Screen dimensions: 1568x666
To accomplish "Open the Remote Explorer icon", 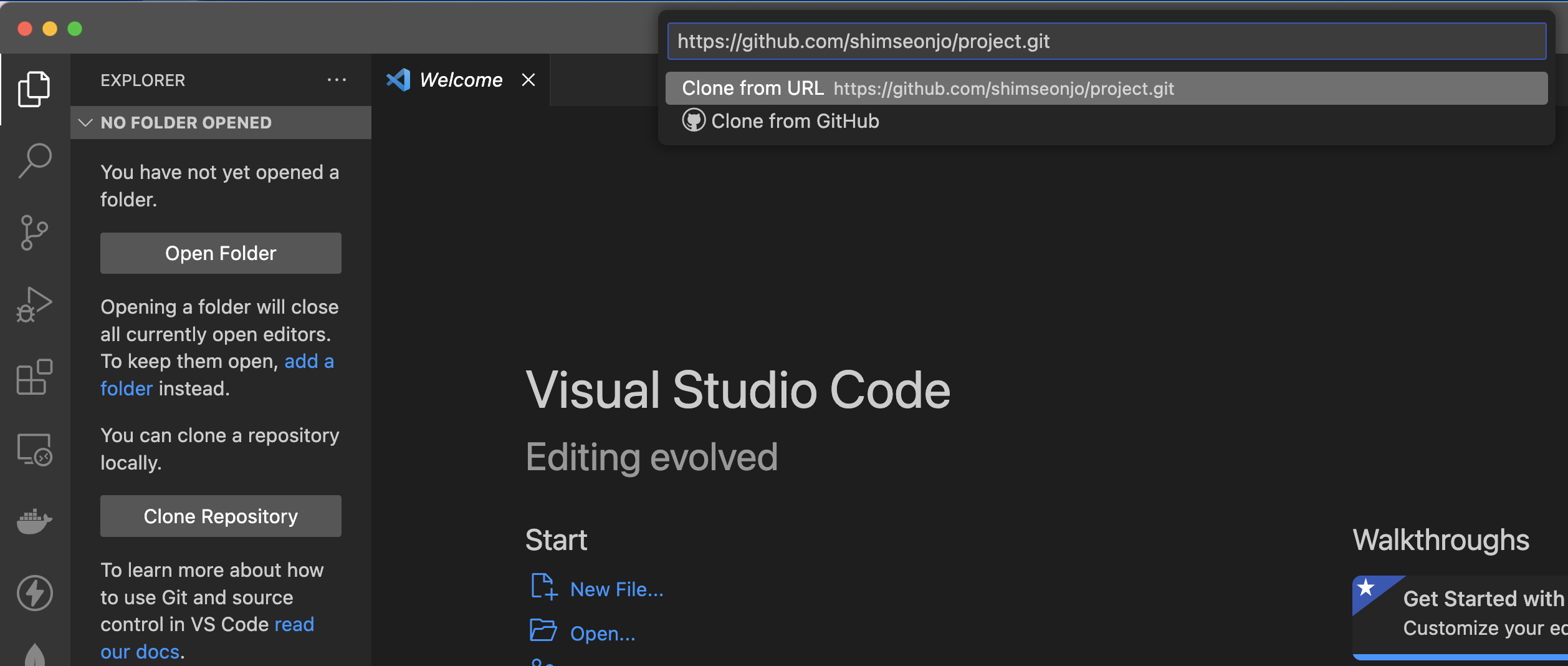I will tap(34, 450).
